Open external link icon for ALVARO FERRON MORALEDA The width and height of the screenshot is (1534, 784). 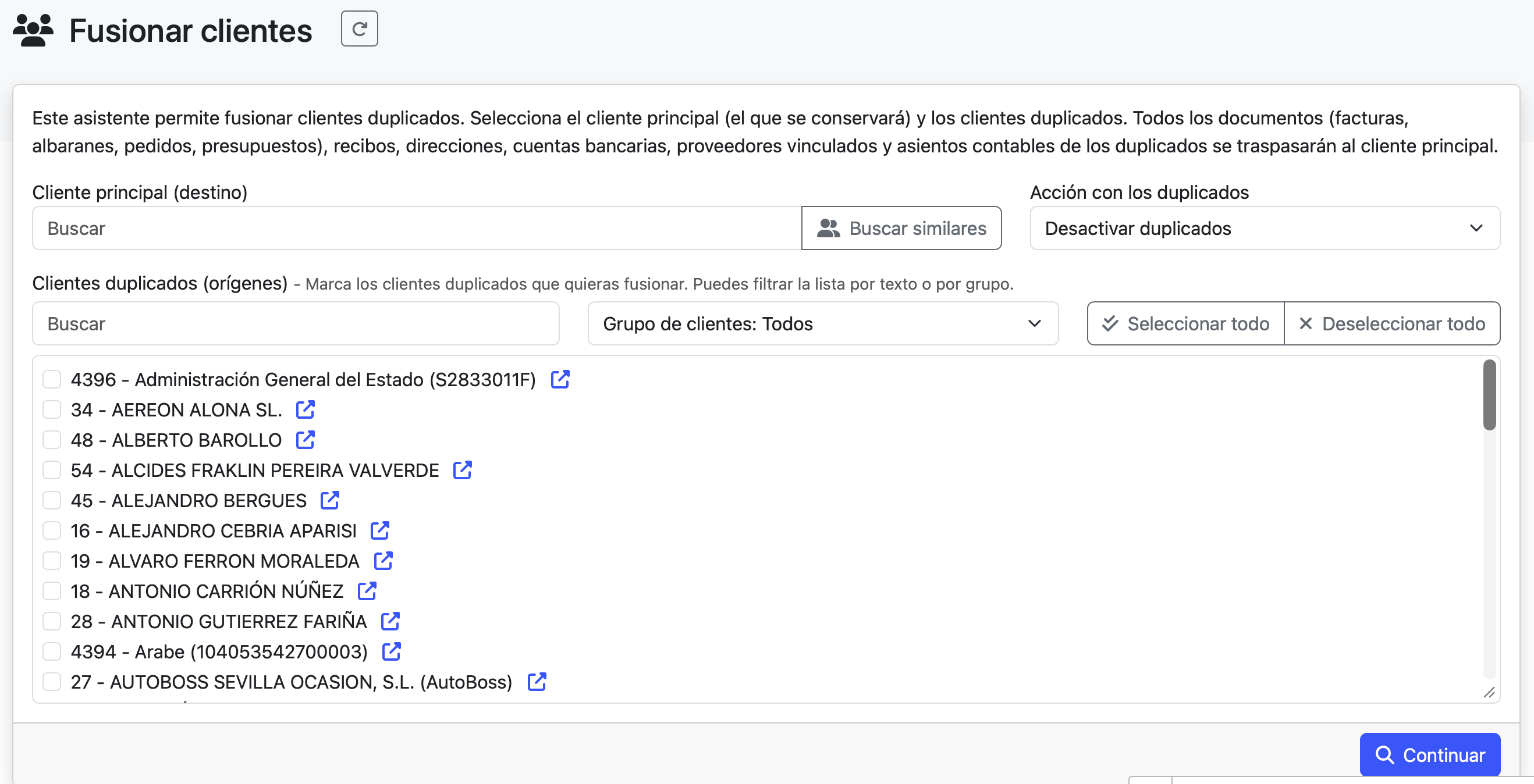tap(383, 561)
